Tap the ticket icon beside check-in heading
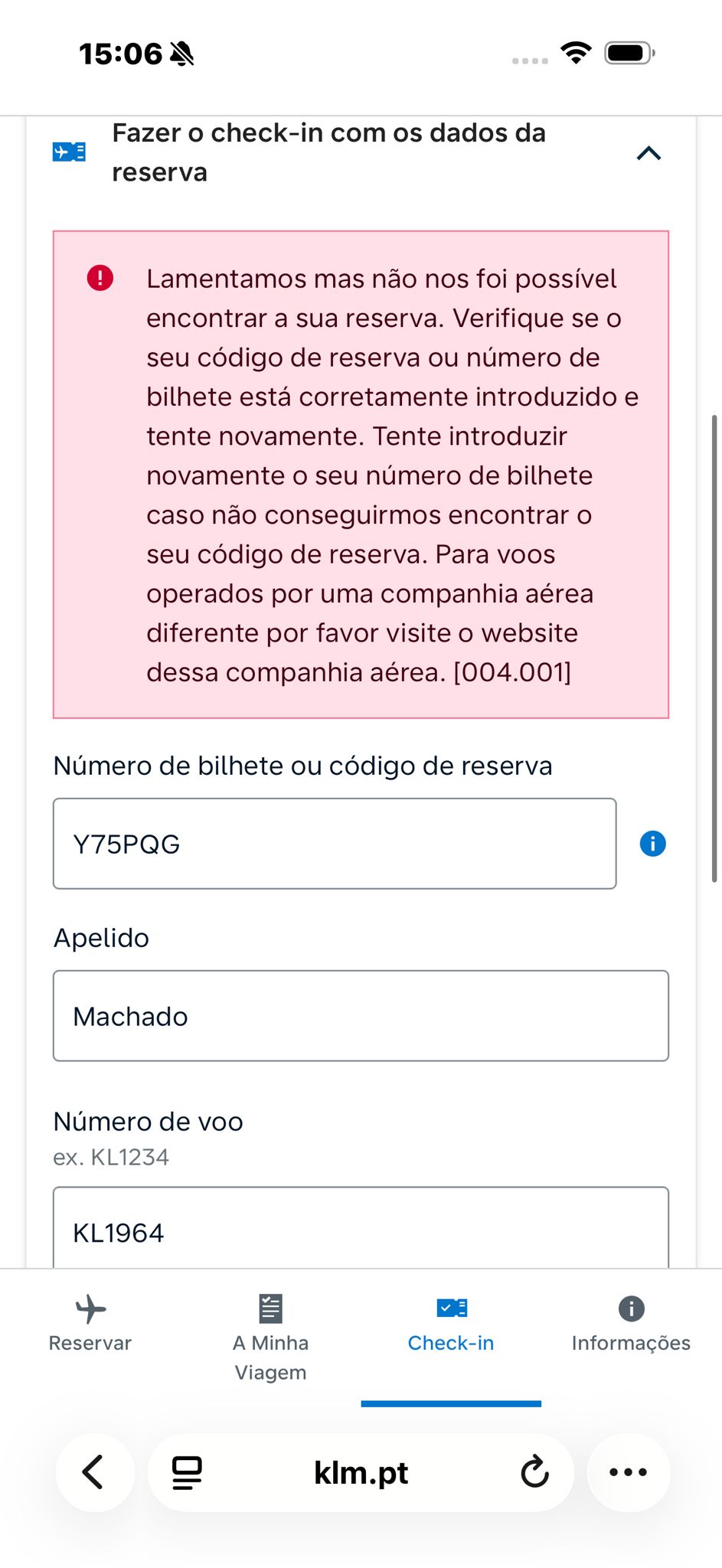 point(69,152)
